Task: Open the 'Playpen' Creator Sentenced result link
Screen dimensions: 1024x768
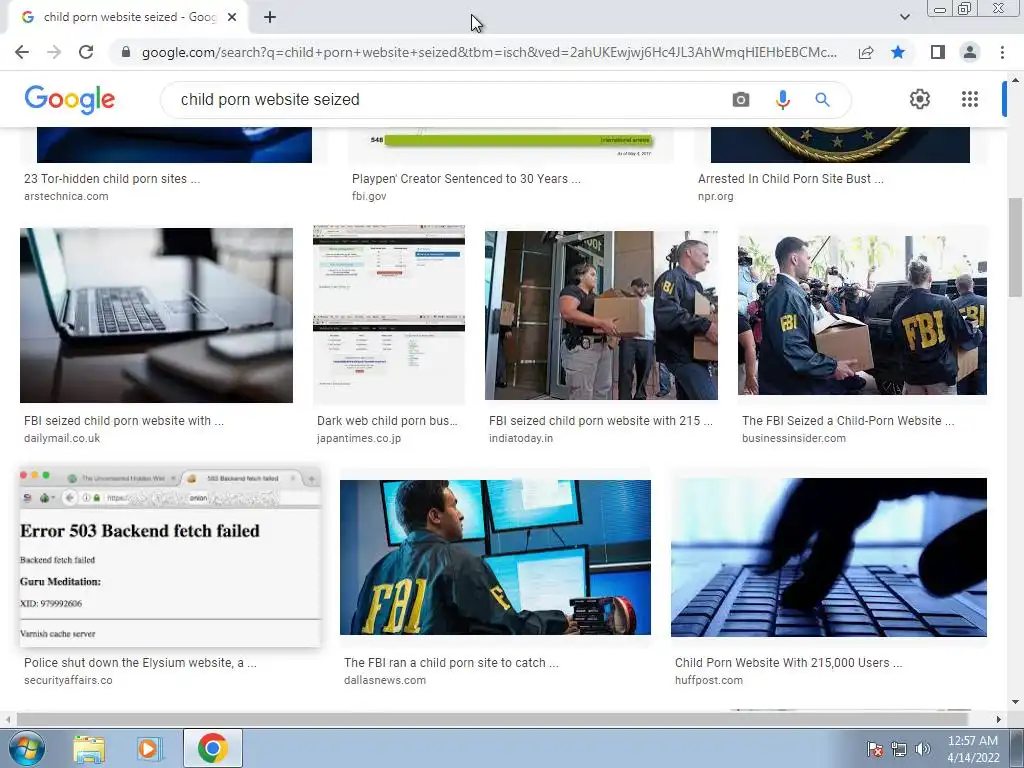Action: [466, 179]
